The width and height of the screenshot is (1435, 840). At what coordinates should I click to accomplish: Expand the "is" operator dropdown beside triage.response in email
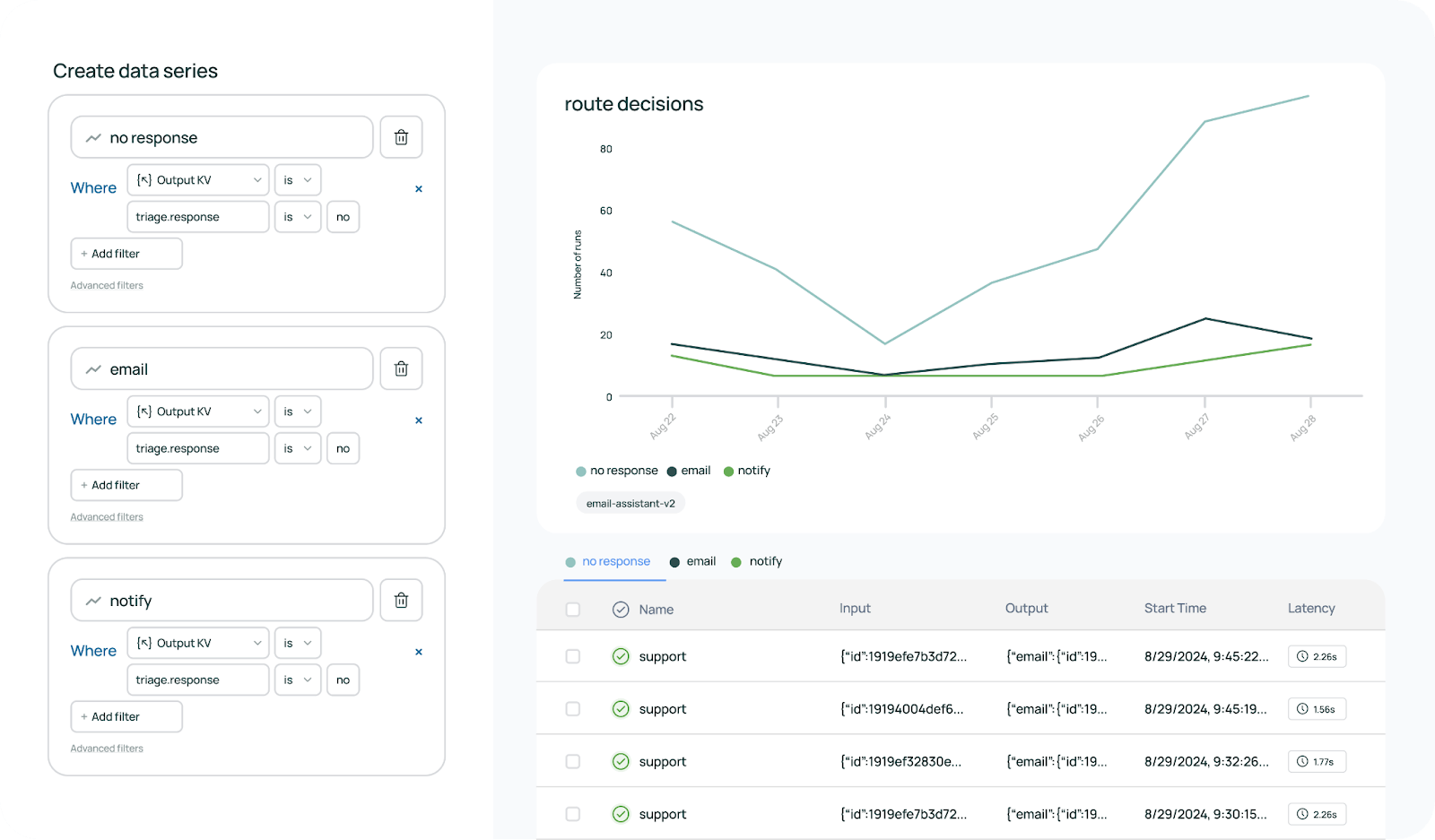point(297,448)
